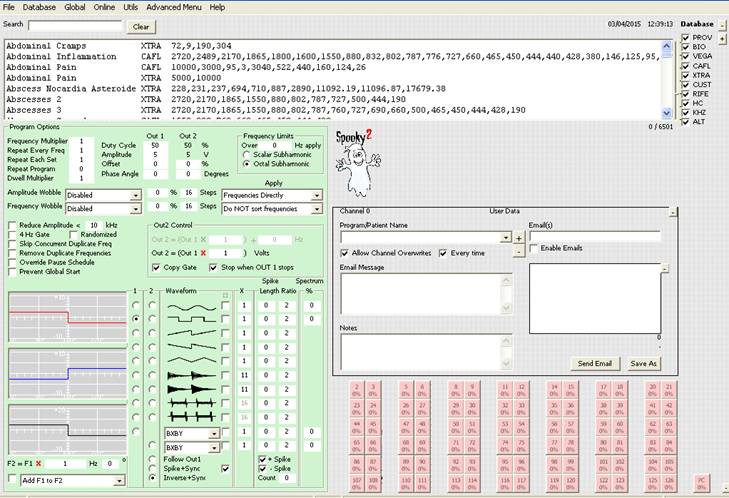Screen dimensions: 729x498
Task: Select generator channel 21 button
Action: (669, 390)
